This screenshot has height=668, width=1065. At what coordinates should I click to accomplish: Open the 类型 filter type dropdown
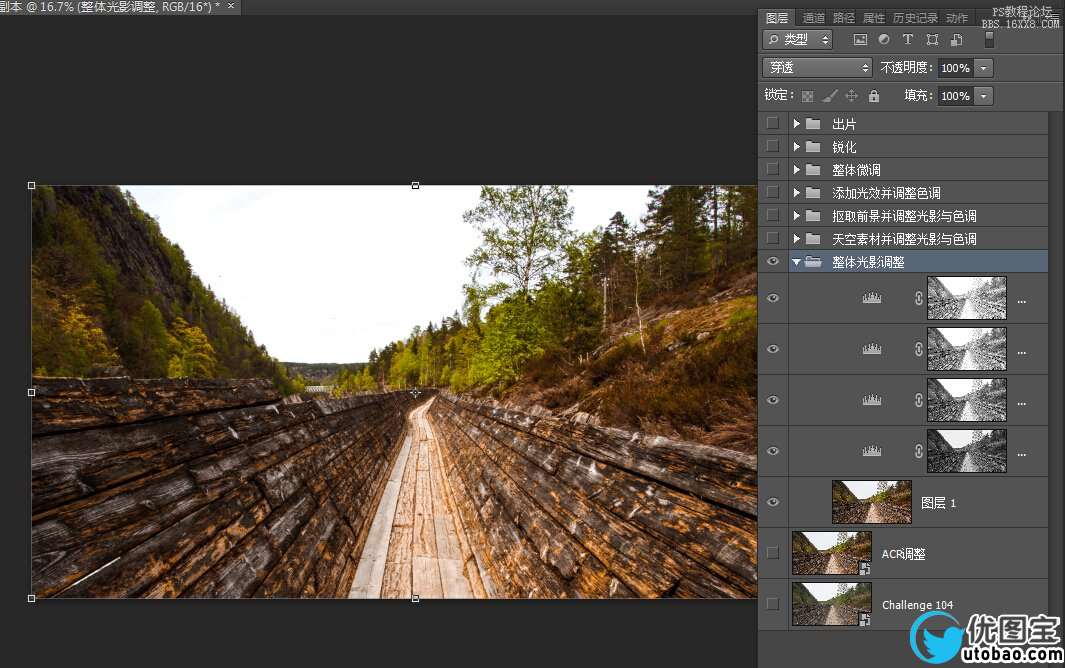click(797, 40)
